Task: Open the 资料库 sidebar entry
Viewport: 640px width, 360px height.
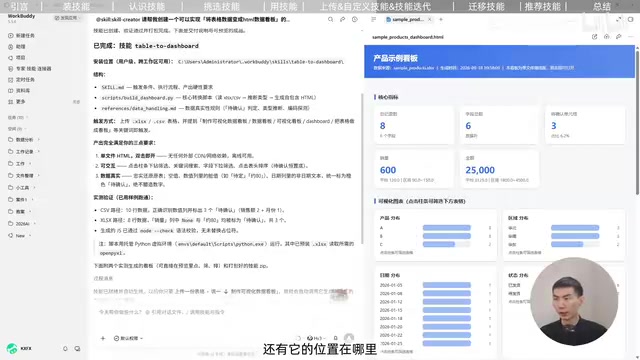Action: pos(19,91)
